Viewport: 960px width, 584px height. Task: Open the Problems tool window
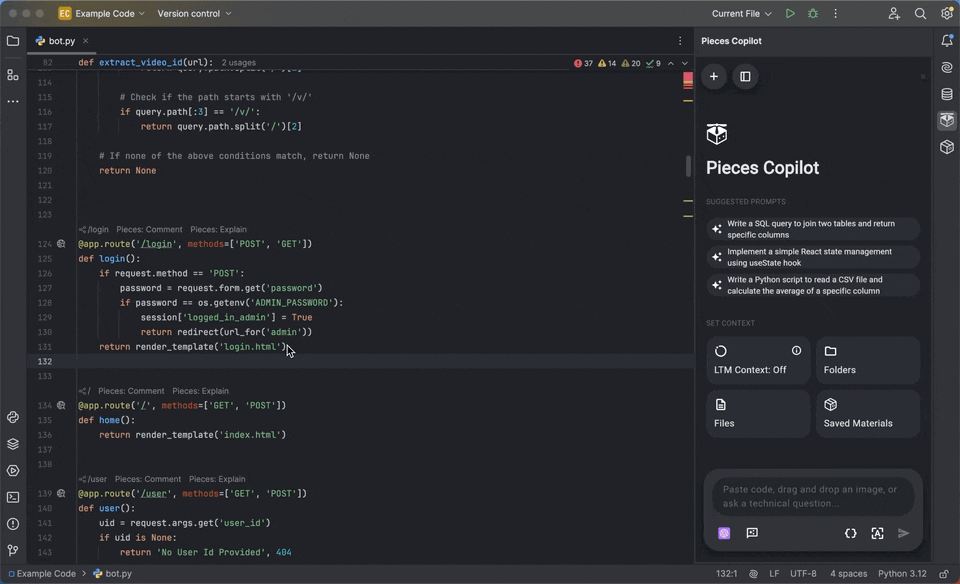[x=13, y=524]
